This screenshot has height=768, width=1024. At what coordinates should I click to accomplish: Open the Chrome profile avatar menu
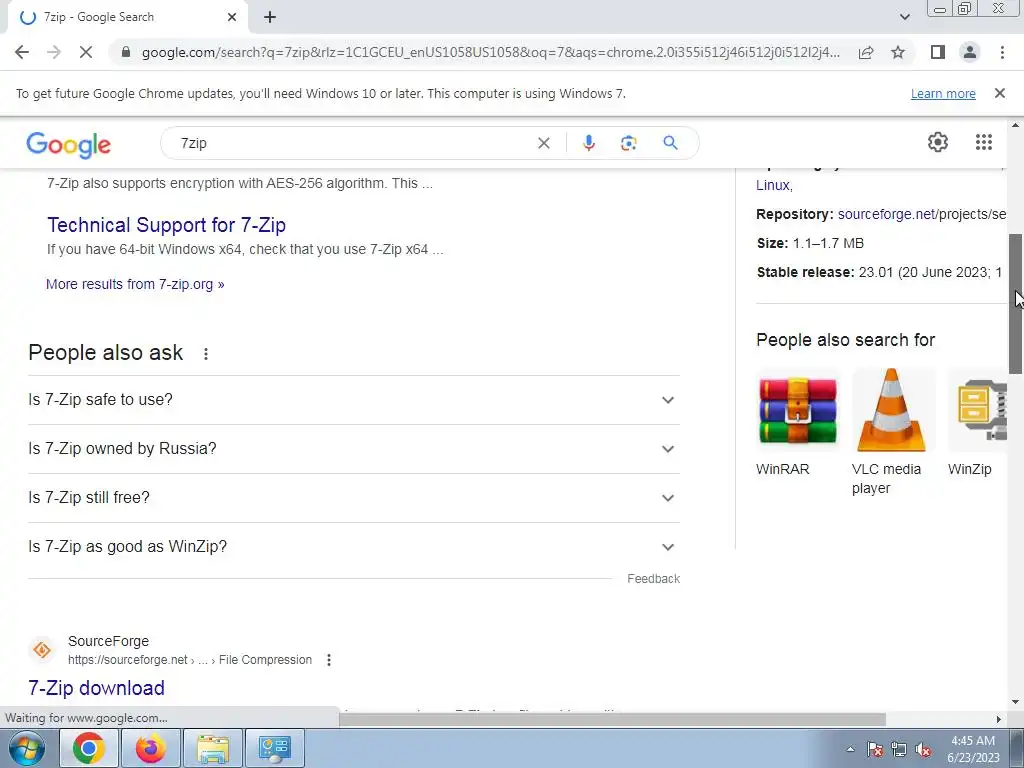[970, 52]
